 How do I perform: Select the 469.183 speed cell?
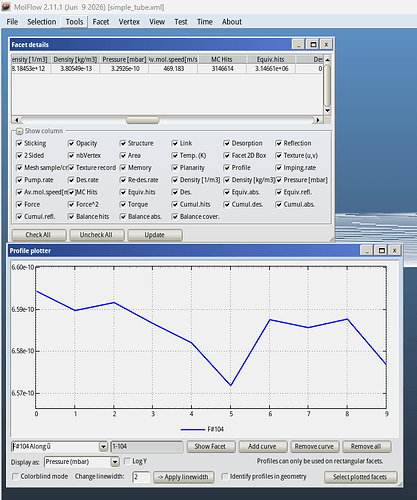(174, 69)
